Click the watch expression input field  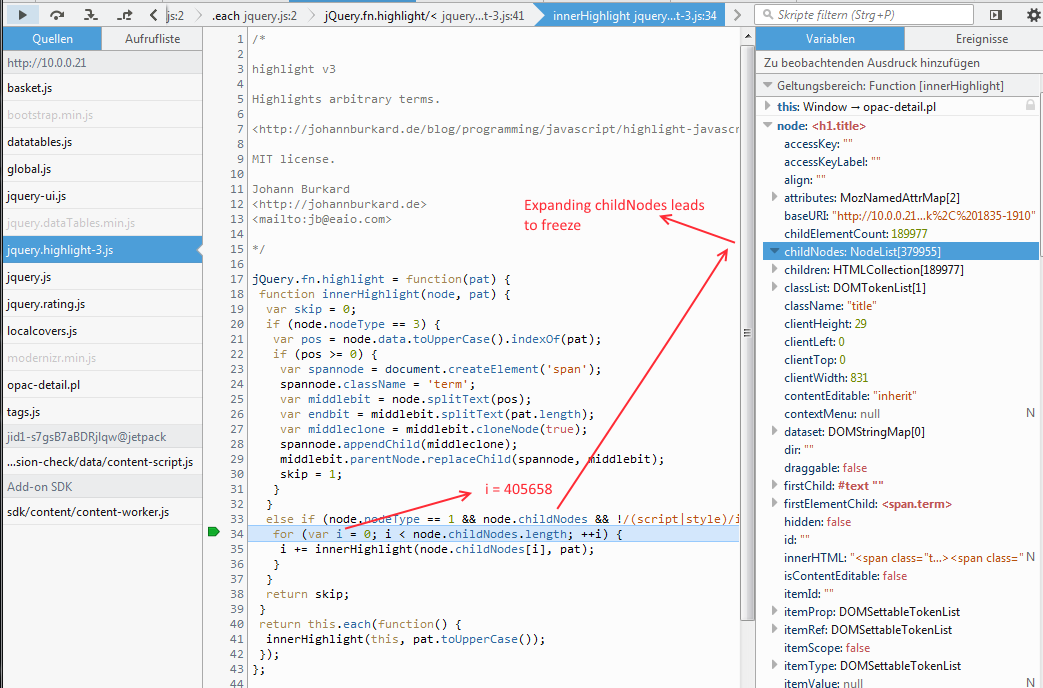point(897,62)
